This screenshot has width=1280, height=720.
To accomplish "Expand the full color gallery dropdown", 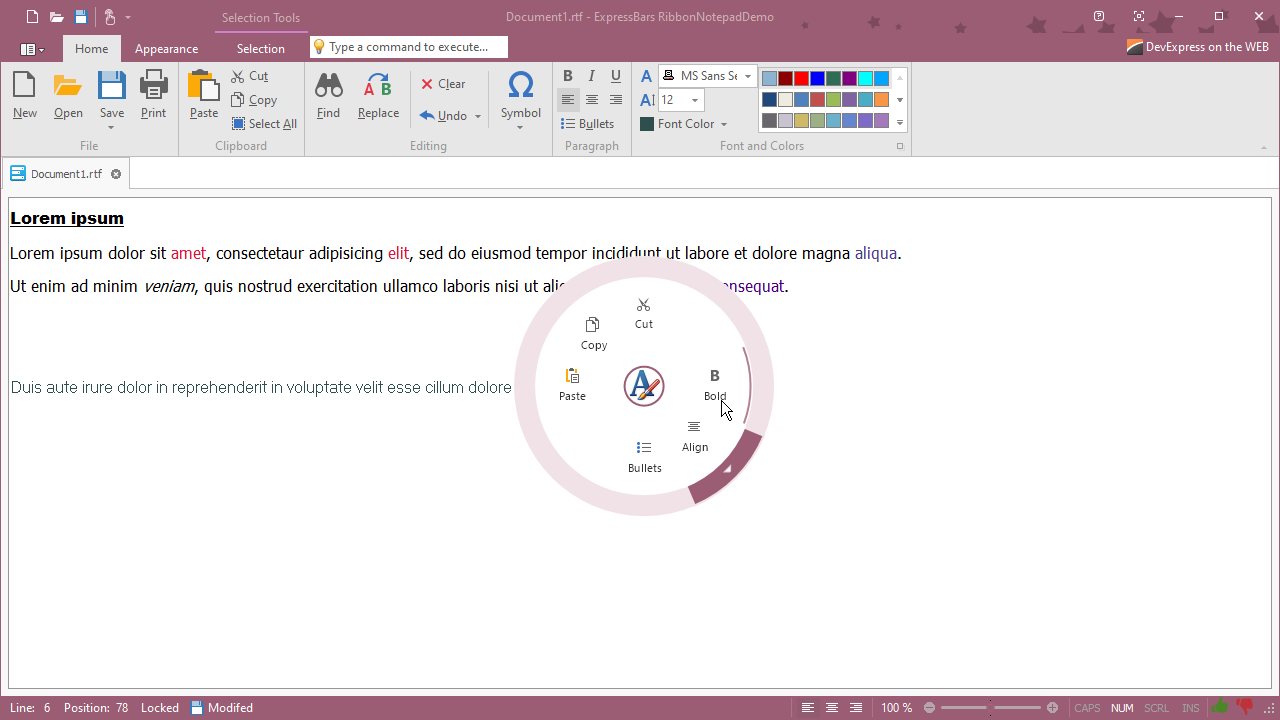I will click(x=900, y=123).
